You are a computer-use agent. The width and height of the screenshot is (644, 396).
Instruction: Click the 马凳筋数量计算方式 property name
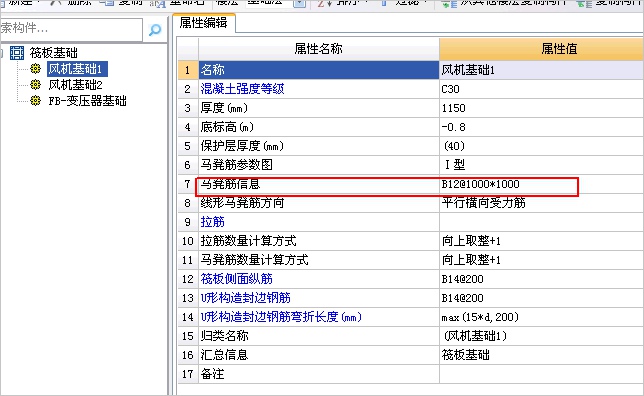tap(254, 260)
